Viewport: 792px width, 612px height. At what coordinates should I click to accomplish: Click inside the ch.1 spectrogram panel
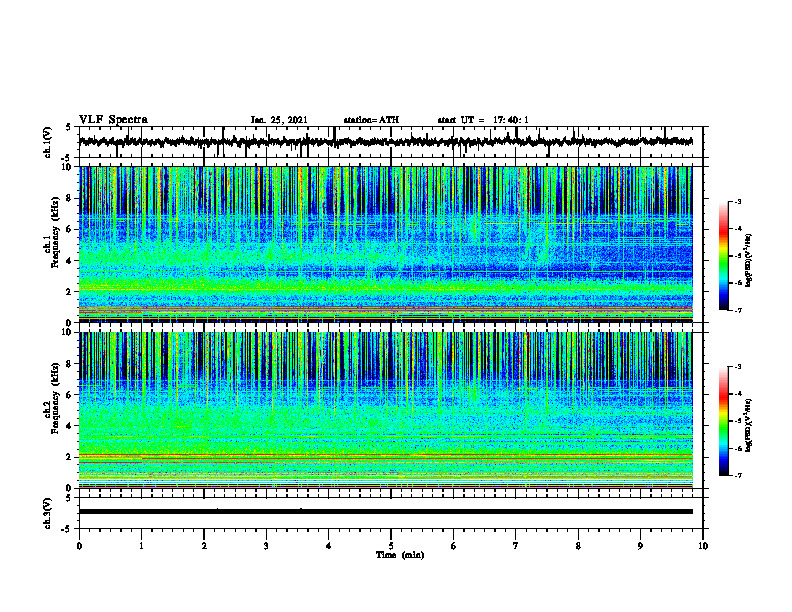click(x=385, y=244)
